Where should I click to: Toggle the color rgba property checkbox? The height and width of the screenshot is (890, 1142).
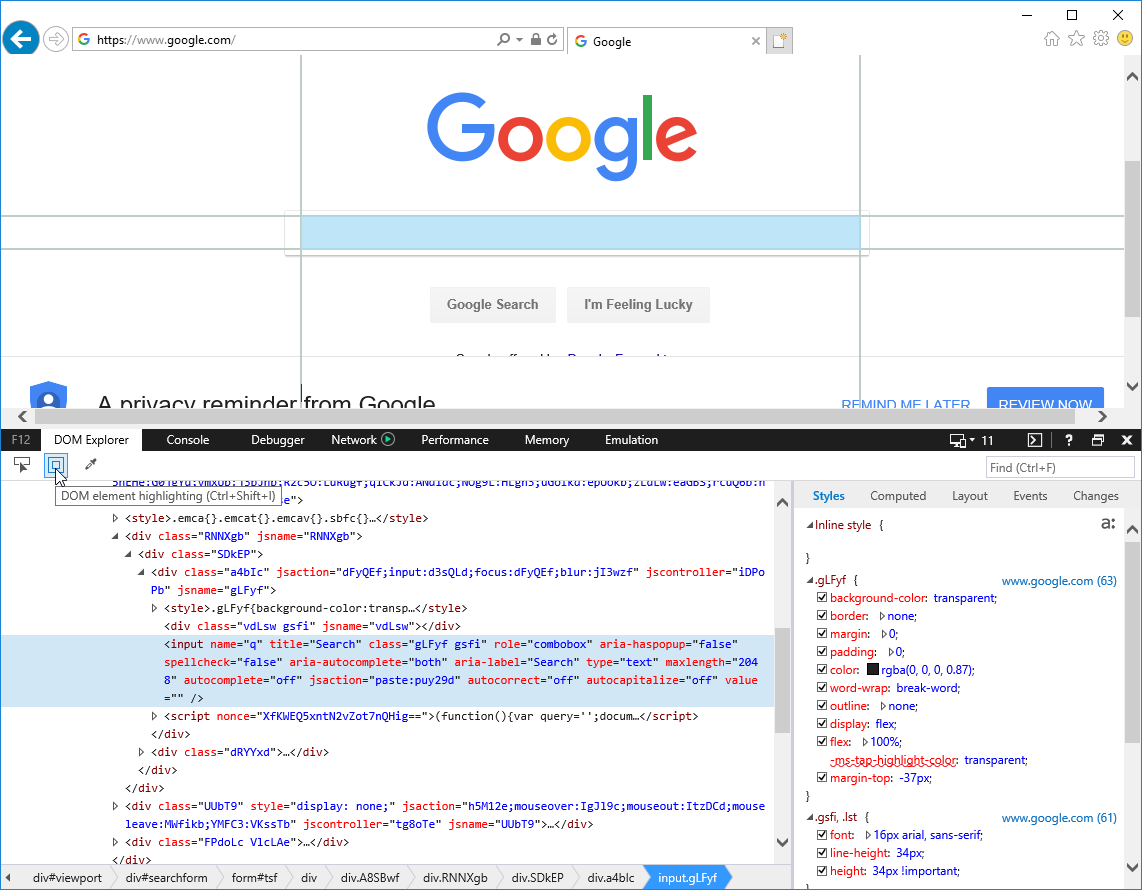[x=822, y=669]
